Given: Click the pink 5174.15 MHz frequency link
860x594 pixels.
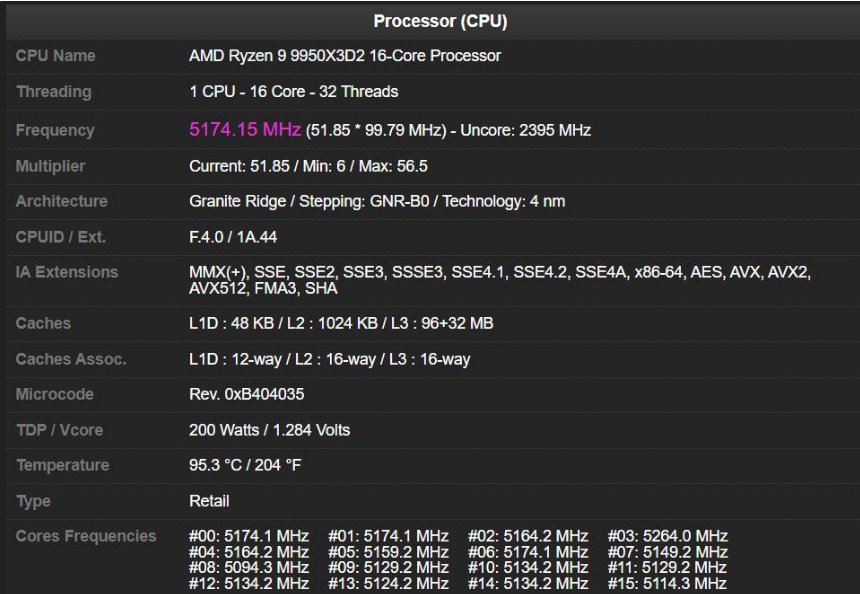Looking at the screenshot, I should click(245, 129).
